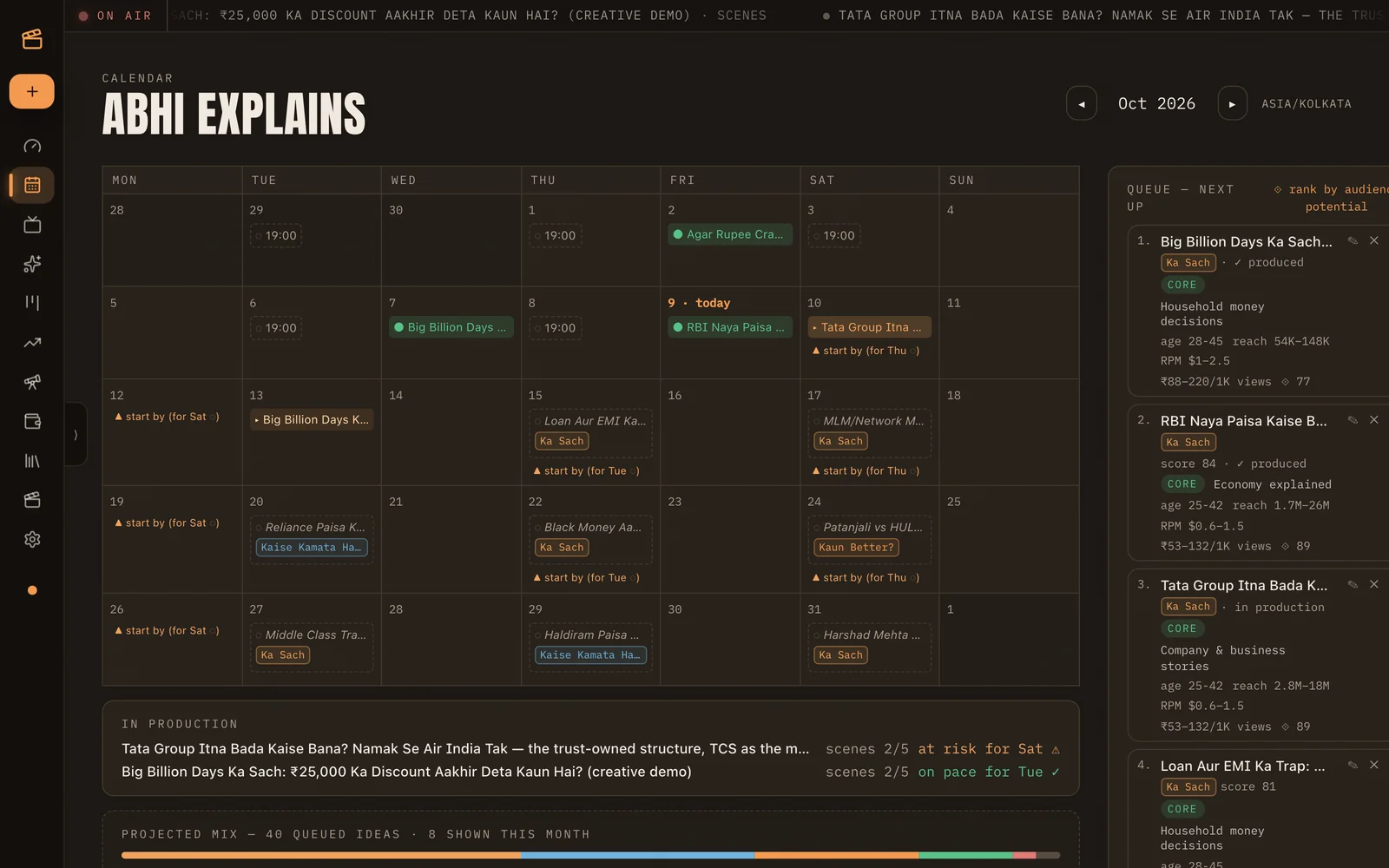Viewport: 1389px width, 868px height.
Task: Click ASIA/KOLKATA timezone label
Action: click(1306, 103)
